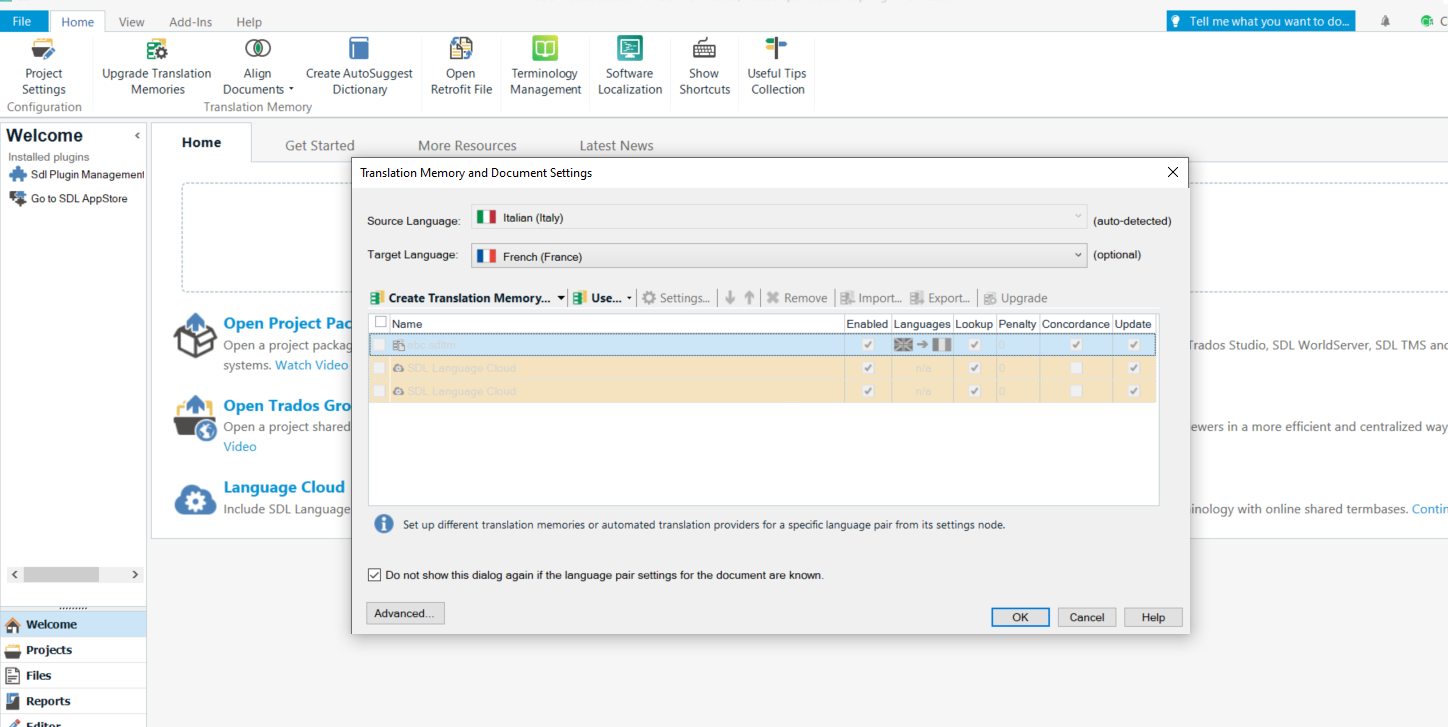The height and width of the screenshot is (727, 1448).
Task: Click the translation memory Settings toolbar button
Action: (676, 298)
